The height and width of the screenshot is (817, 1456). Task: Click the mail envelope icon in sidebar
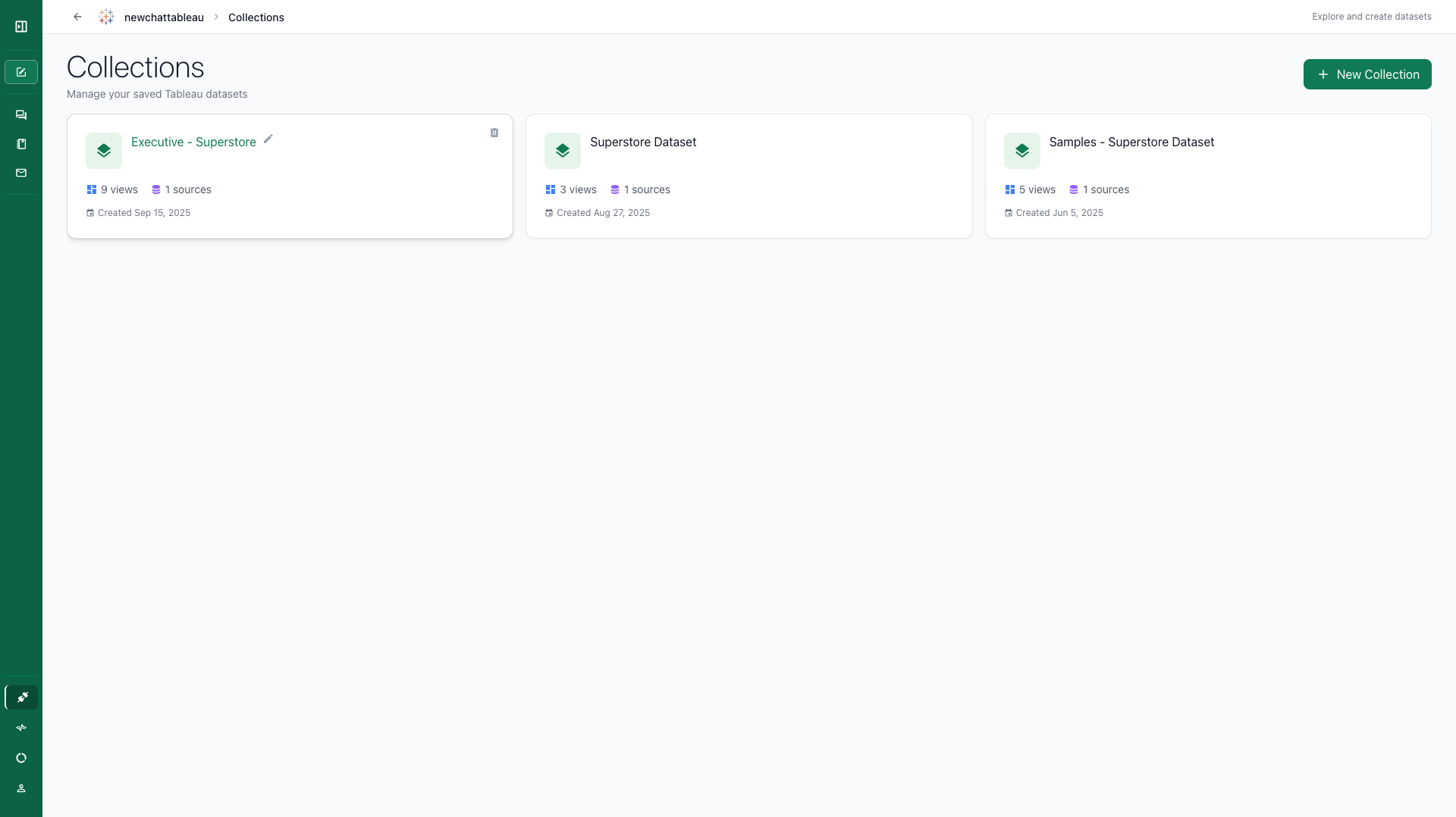[21, 172]
